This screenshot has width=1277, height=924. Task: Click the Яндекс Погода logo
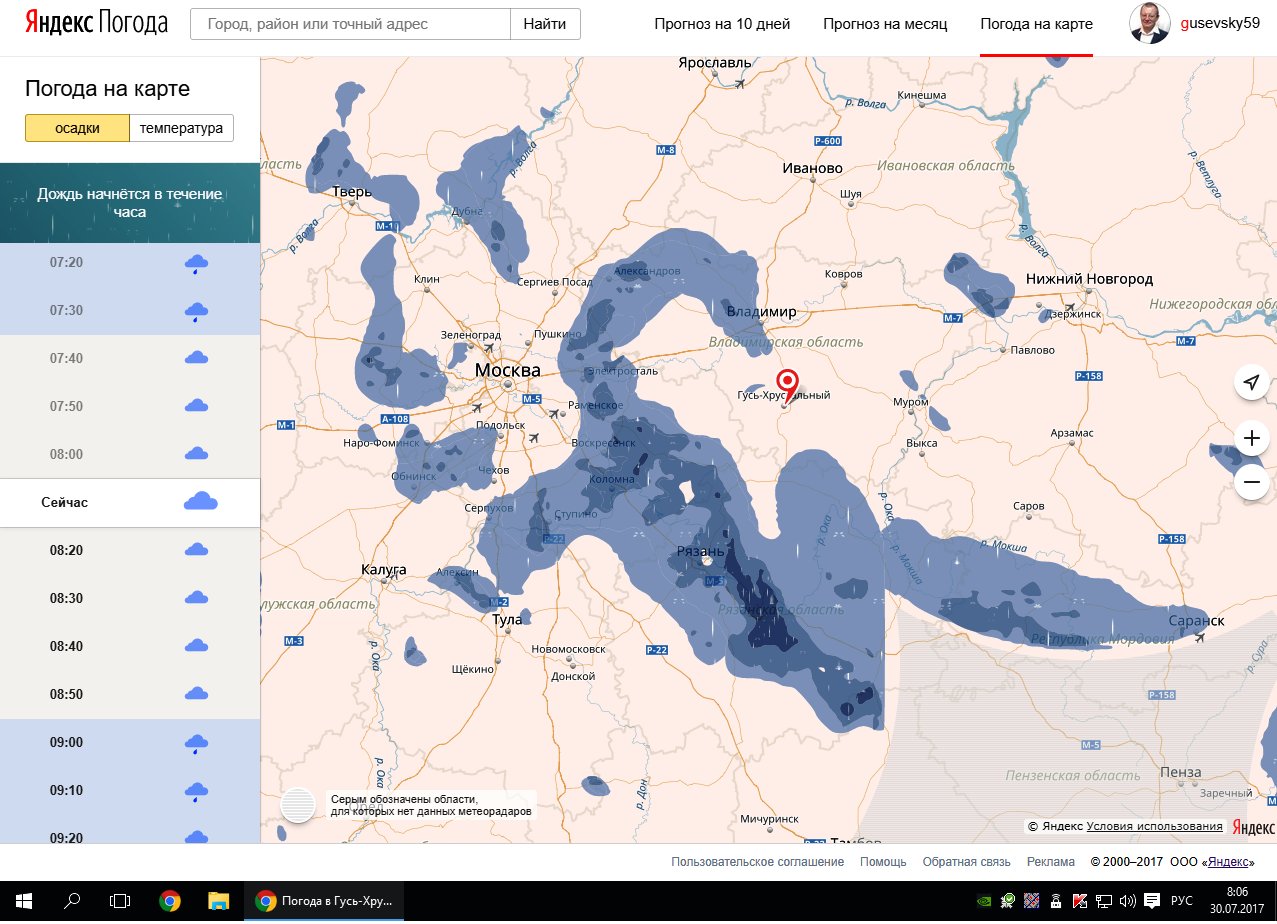pyautogui.click(x=96, y=24)
